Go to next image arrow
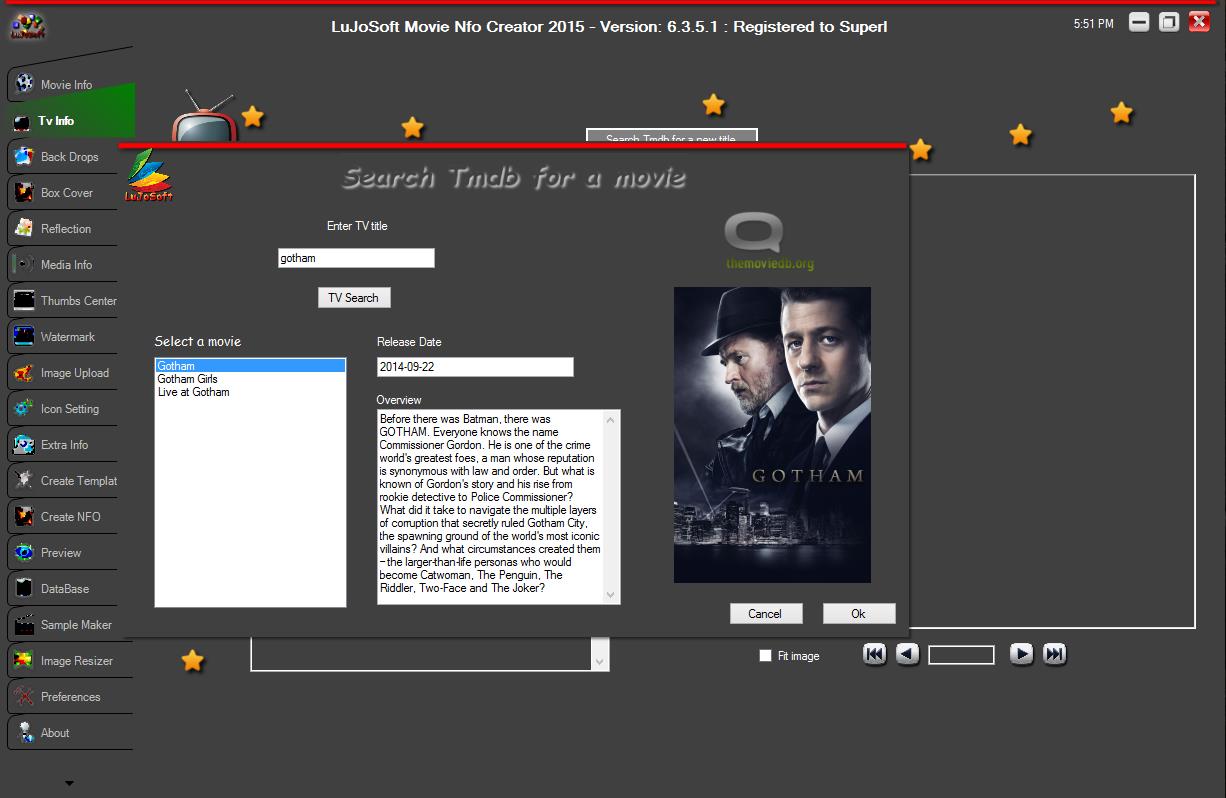This screenshot has height=798, width=1226. coord(1021,654)
